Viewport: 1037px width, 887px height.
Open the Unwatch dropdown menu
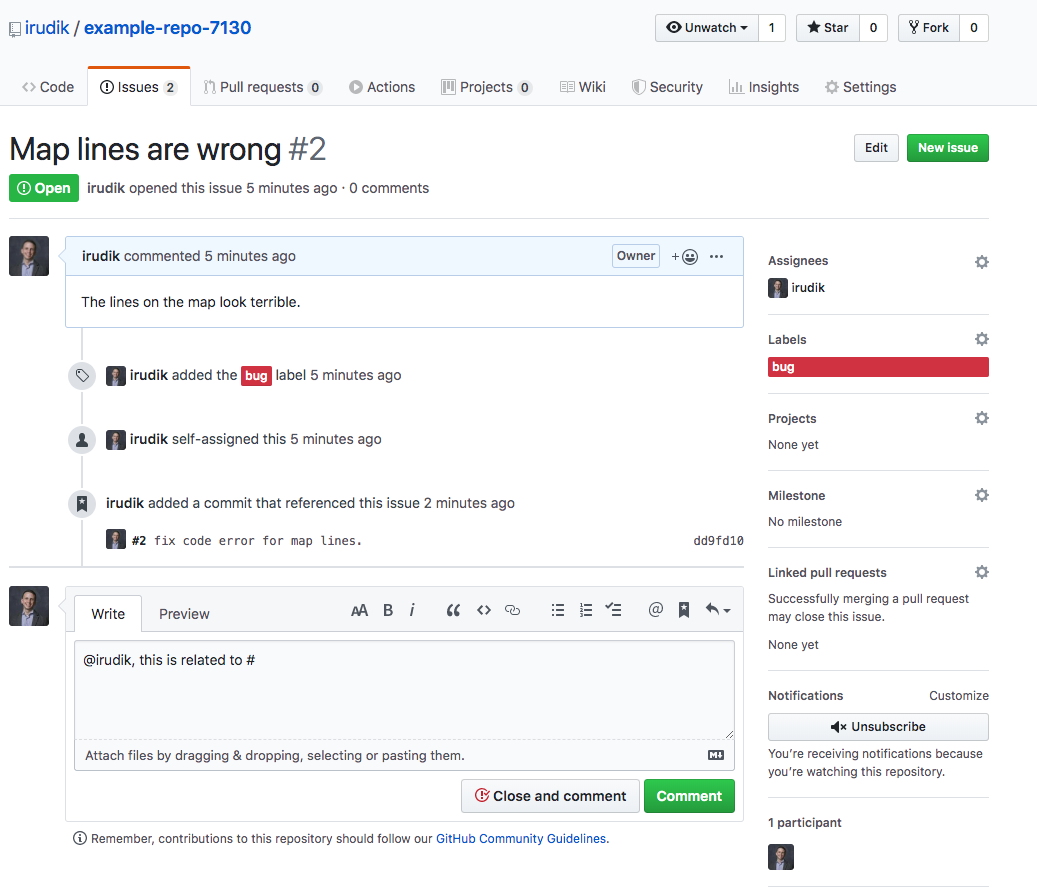pos(706,28)
